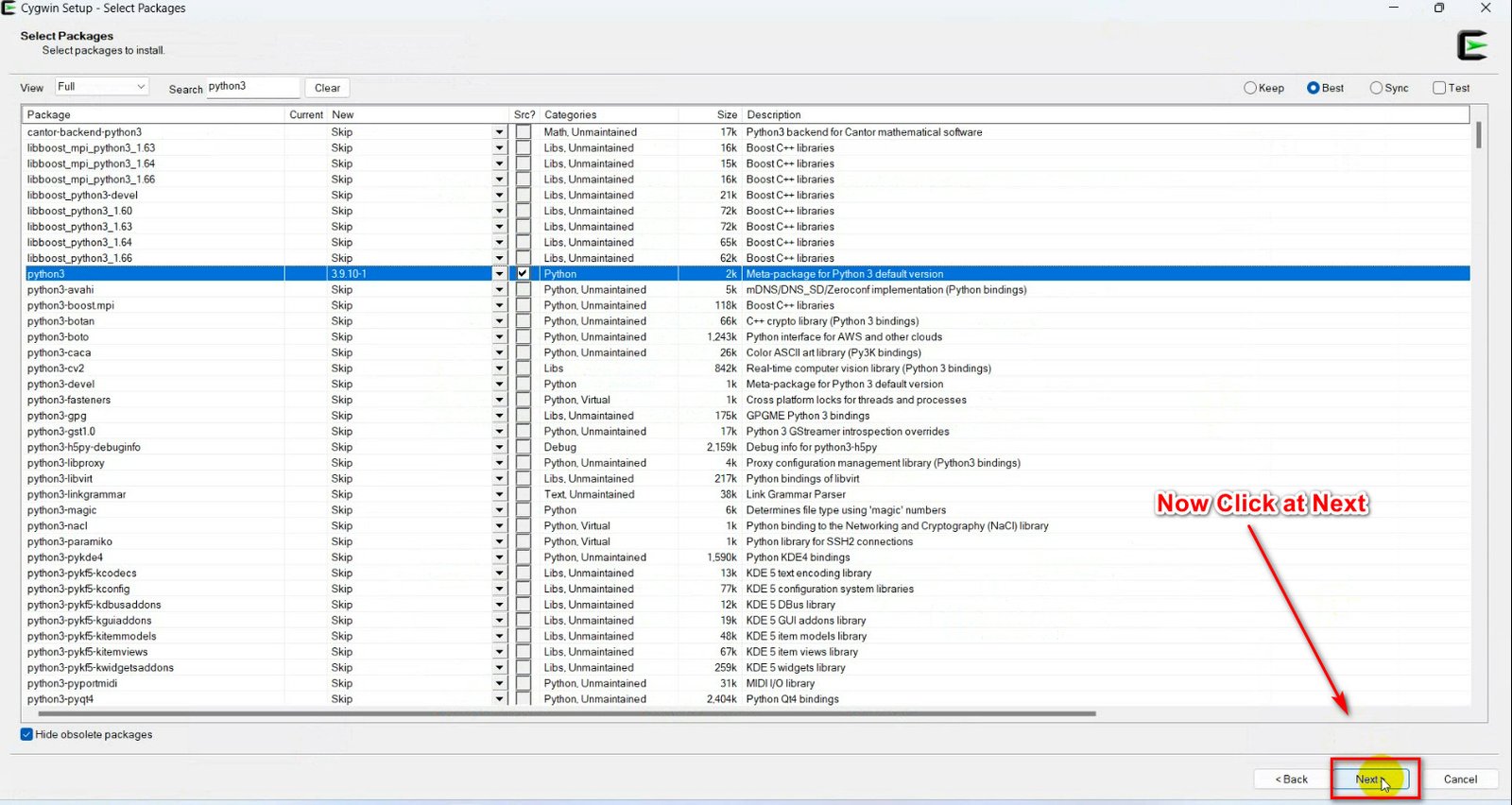Click the Current column header
1512x805 pixels.
pyautogui.click(x=305, y=114)
